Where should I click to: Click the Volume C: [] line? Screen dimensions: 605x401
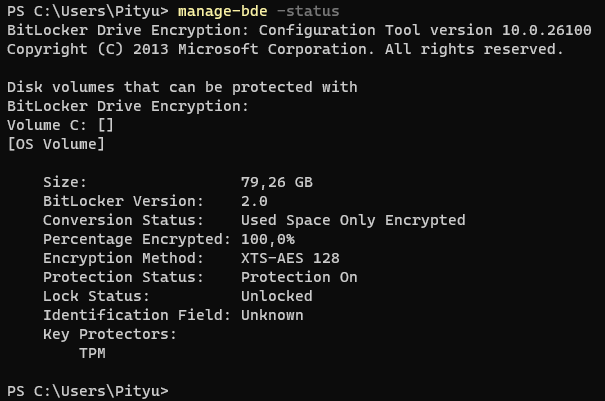(x=60, y=125)
